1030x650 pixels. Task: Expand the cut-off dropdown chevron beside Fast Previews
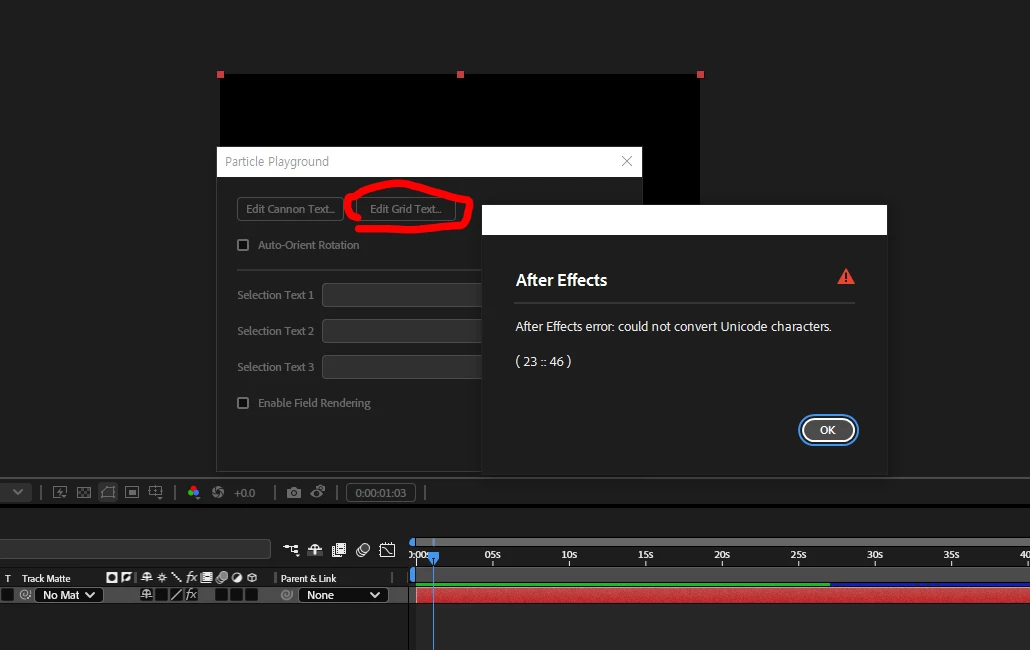click(18, 492)
